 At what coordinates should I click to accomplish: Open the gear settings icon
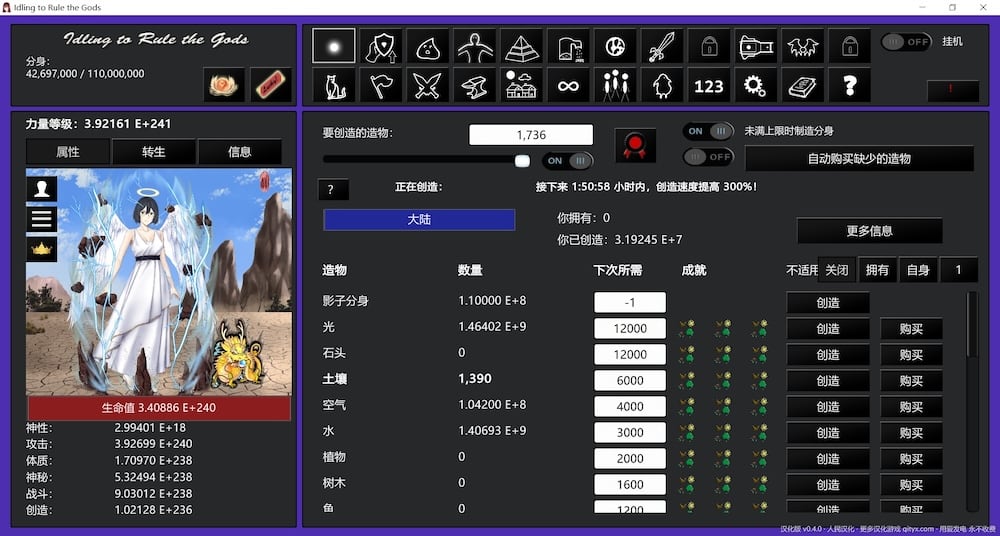[756, 85]
